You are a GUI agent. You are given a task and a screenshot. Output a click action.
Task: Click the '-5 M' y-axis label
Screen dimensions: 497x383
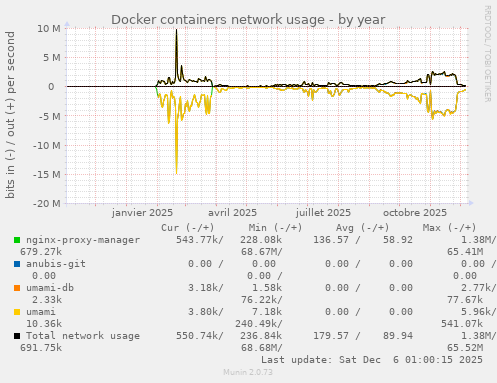(50, 116)
